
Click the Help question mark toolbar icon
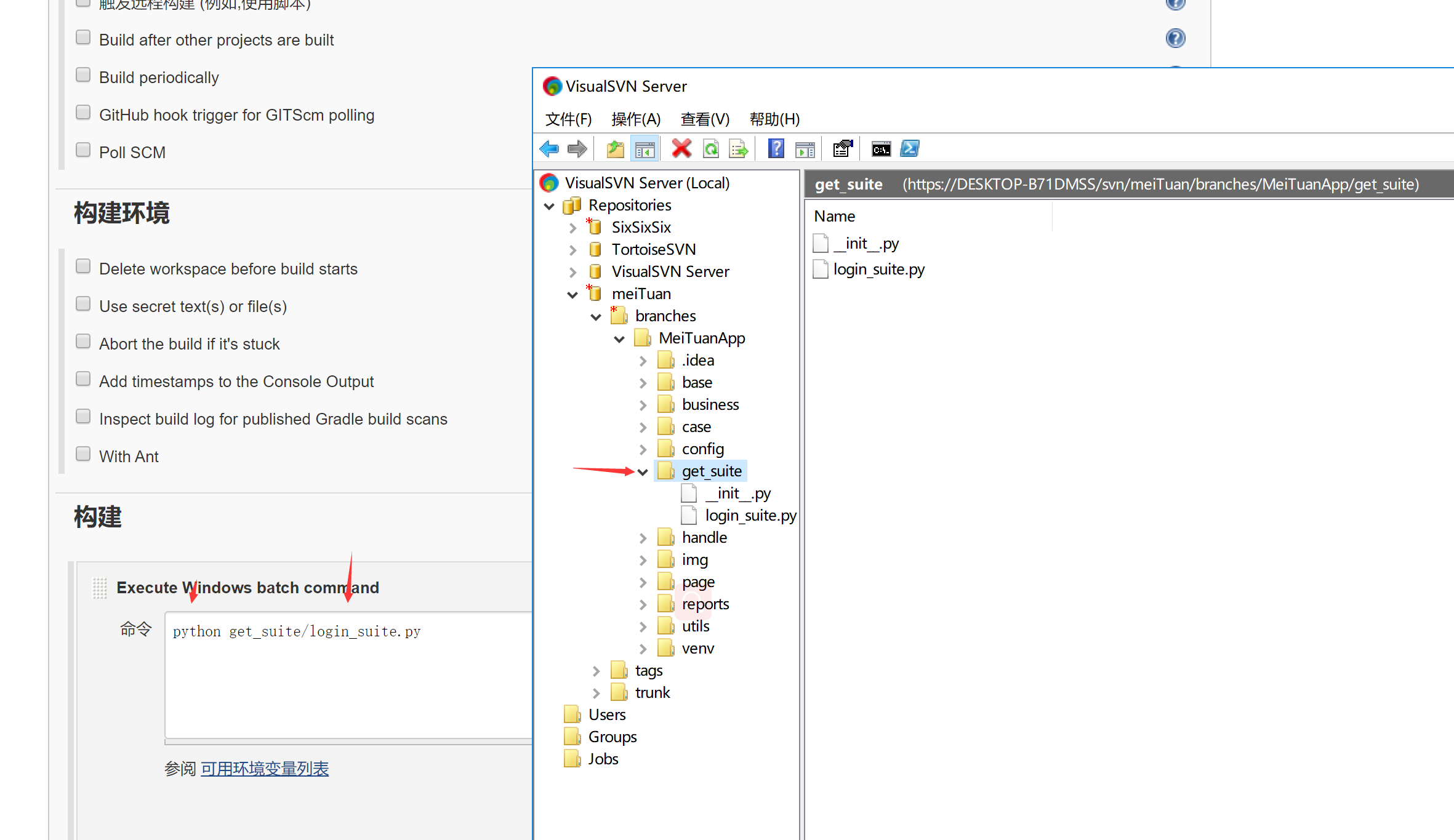point(775,148)
